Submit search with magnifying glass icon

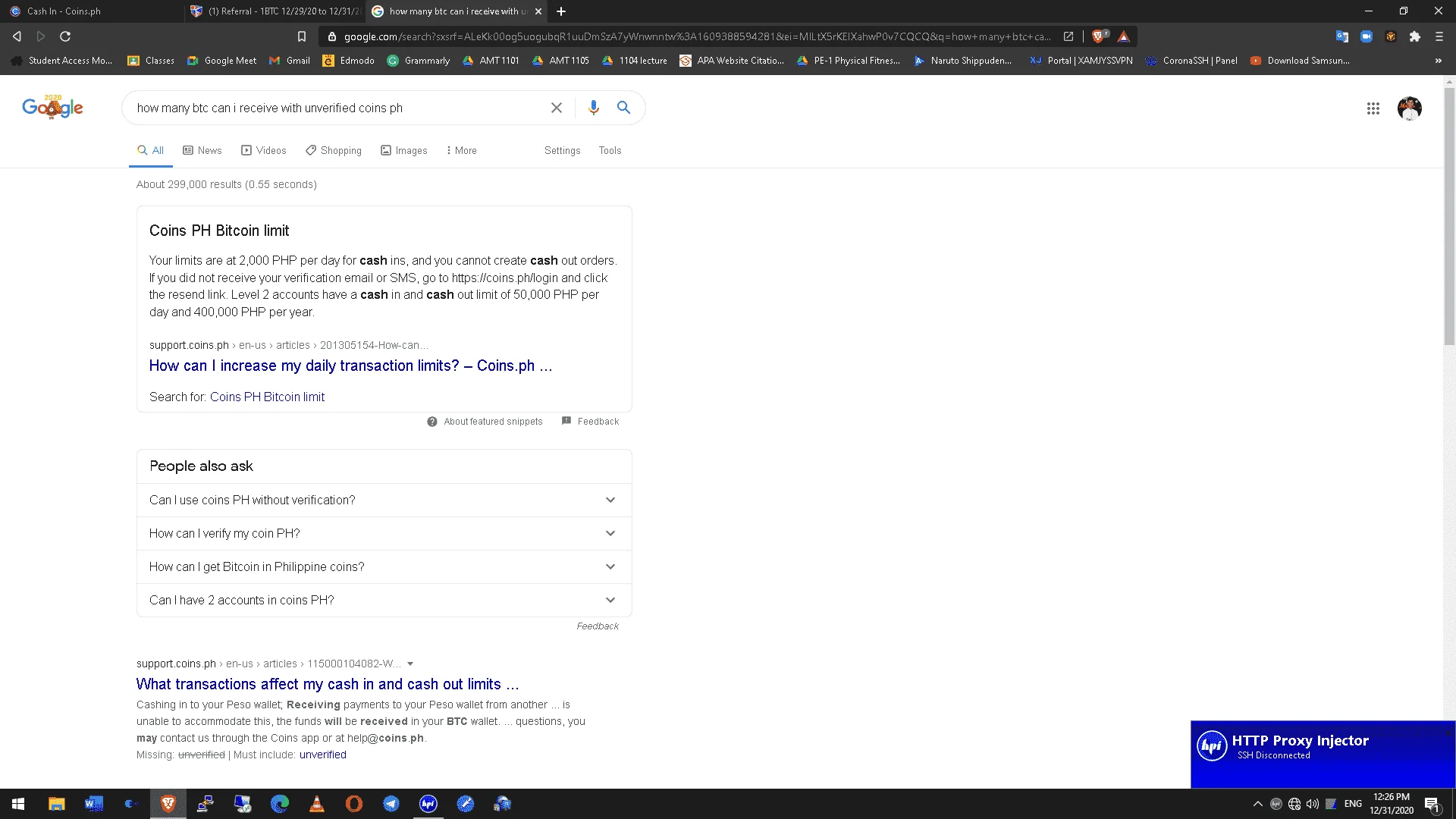623,108
